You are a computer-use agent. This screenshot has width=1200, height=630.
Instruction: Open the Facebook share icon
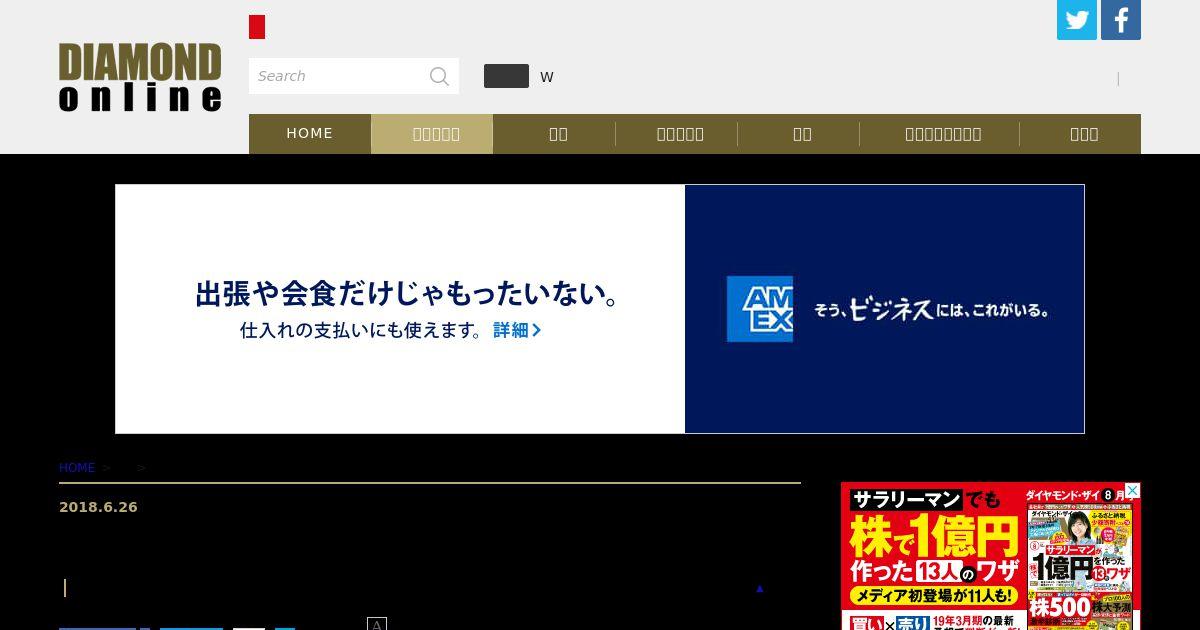click(x=1121, y=20)
